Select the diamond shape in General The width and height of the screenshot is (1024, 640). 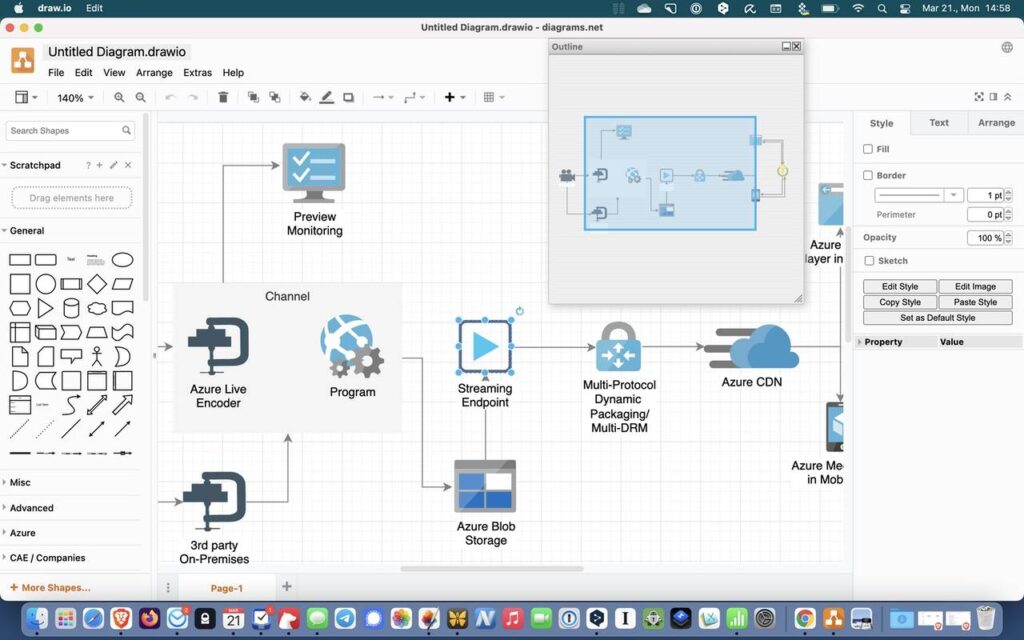click(x=97, y=284)
